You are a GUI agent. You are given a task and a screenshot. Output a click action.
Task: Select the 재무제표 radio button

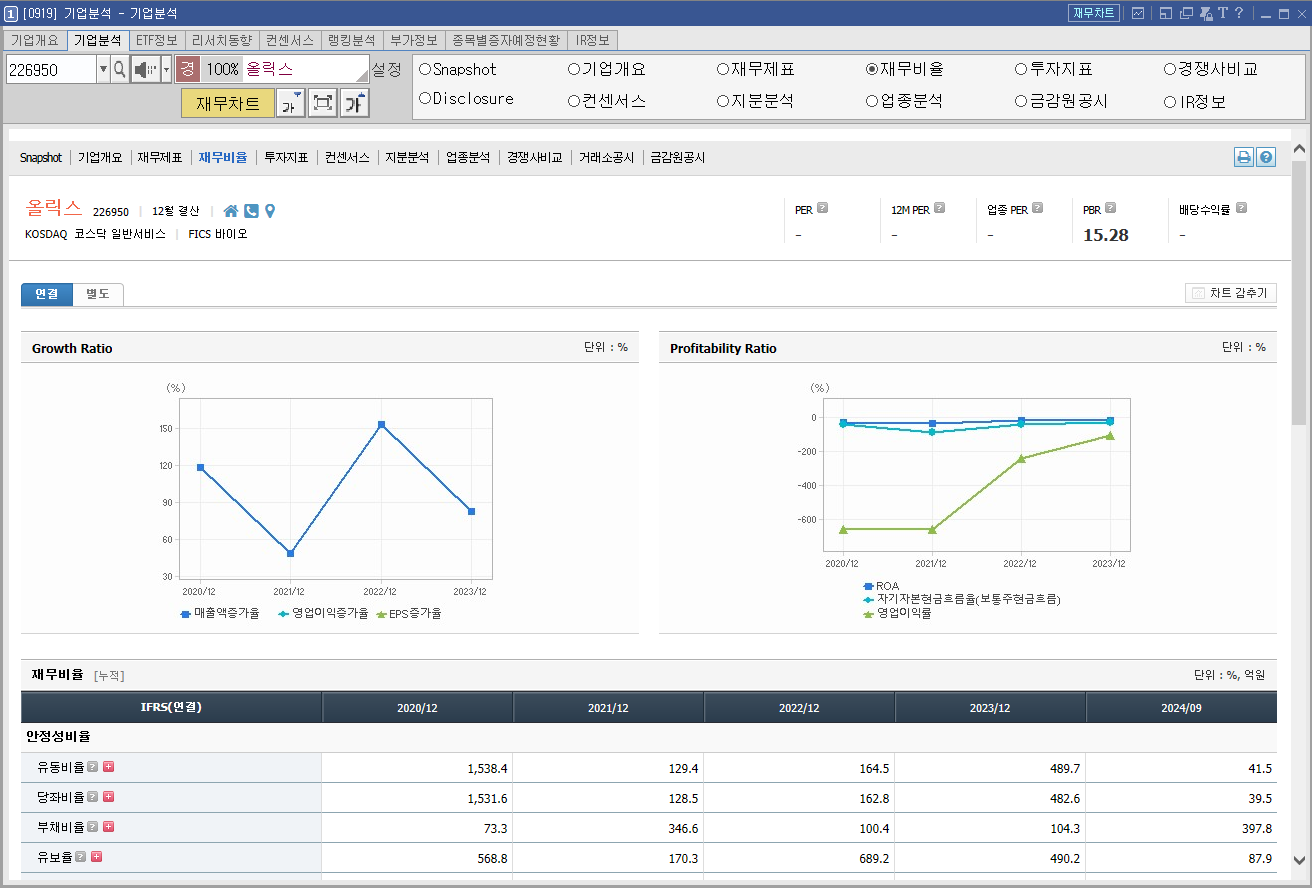click(723, 69)
